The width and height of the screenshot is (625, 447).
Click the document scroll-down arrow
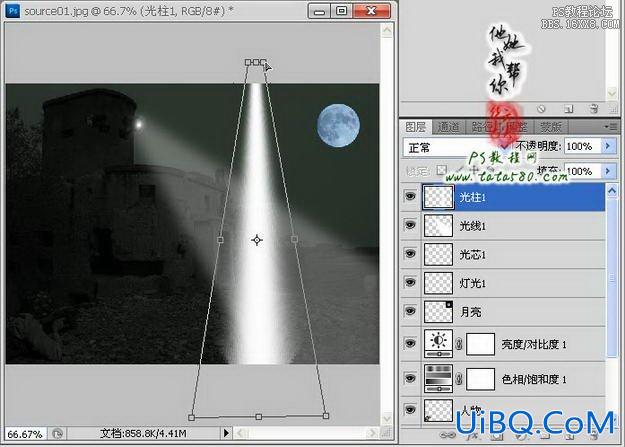tap(387, 419)
